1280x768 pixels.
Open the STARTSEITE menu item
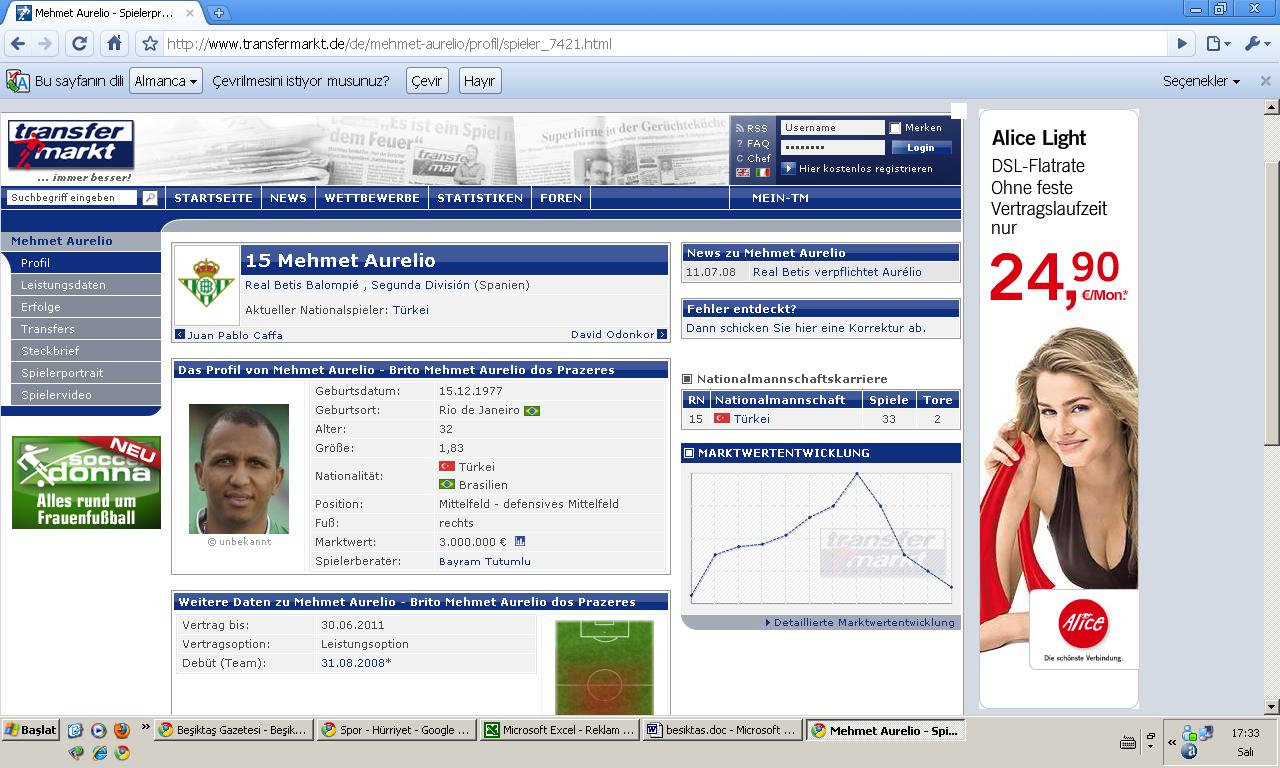click(213, 198)
